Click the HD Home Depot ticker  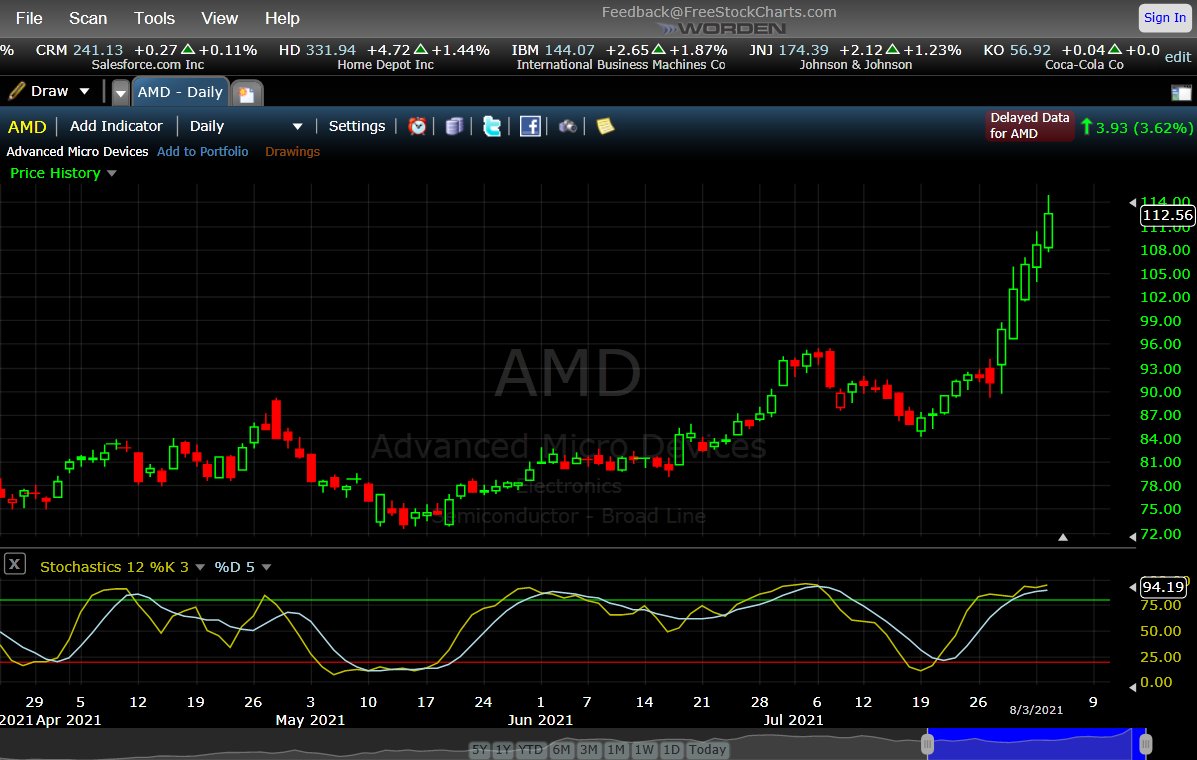(384, 57)
